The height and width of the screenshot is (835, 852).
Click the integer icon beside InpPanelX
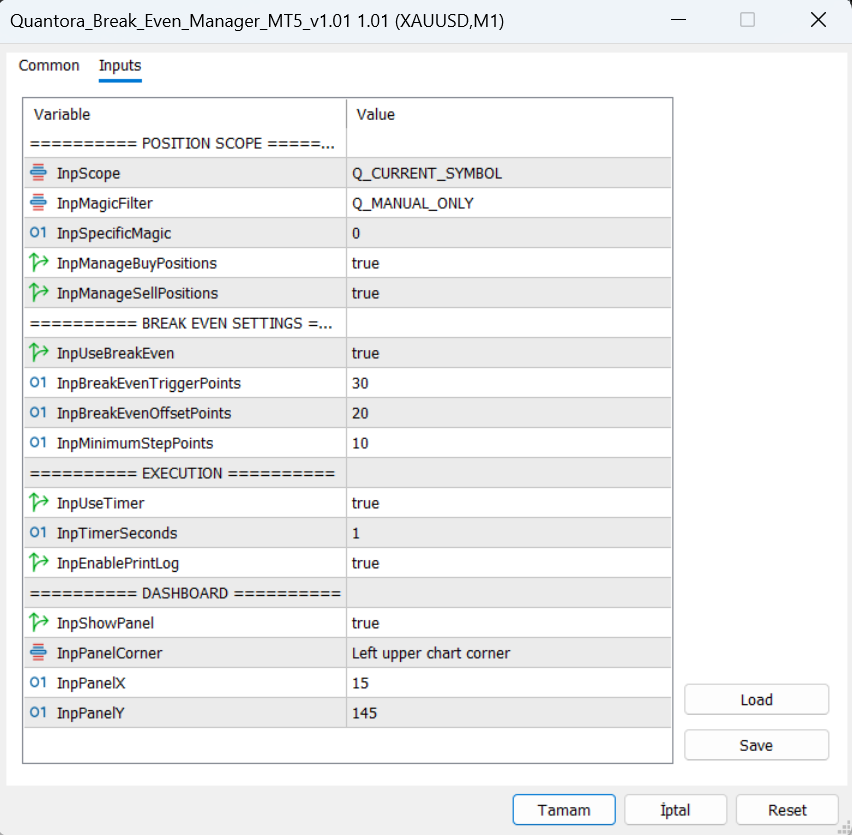point(38,683)
